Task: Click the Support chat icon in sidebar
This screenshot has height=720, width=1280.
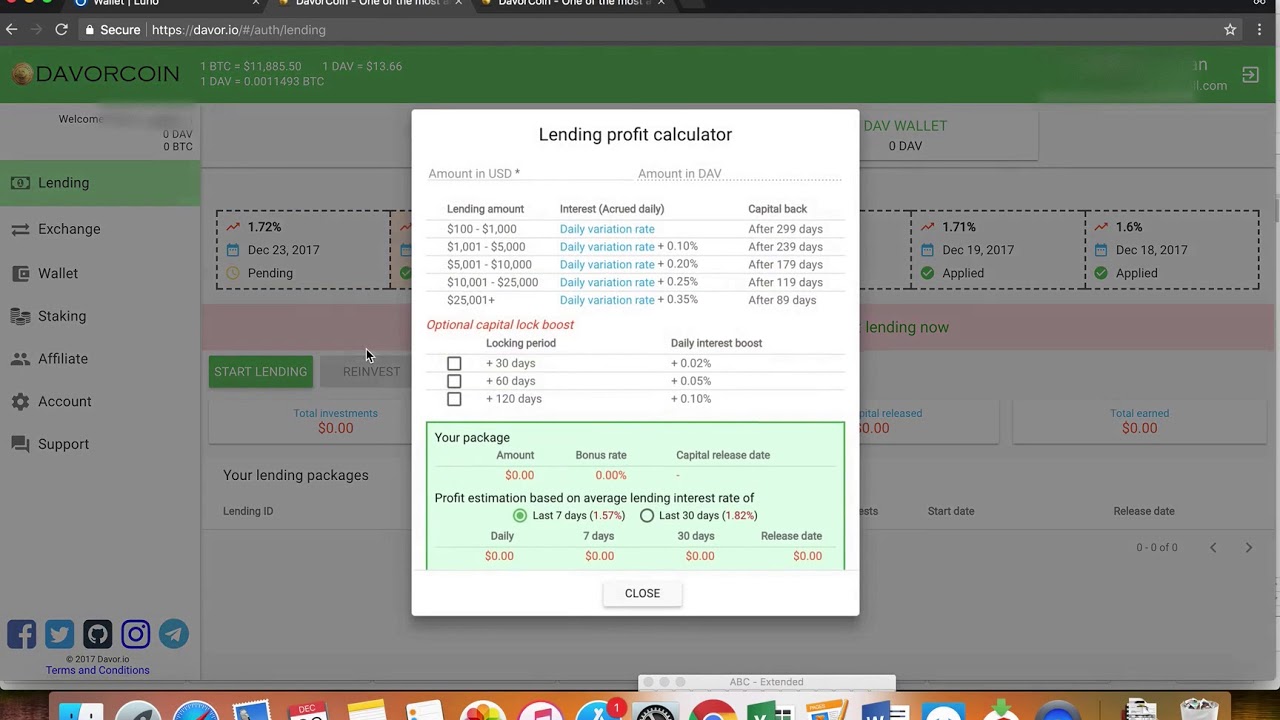Action: click(20, 444)
